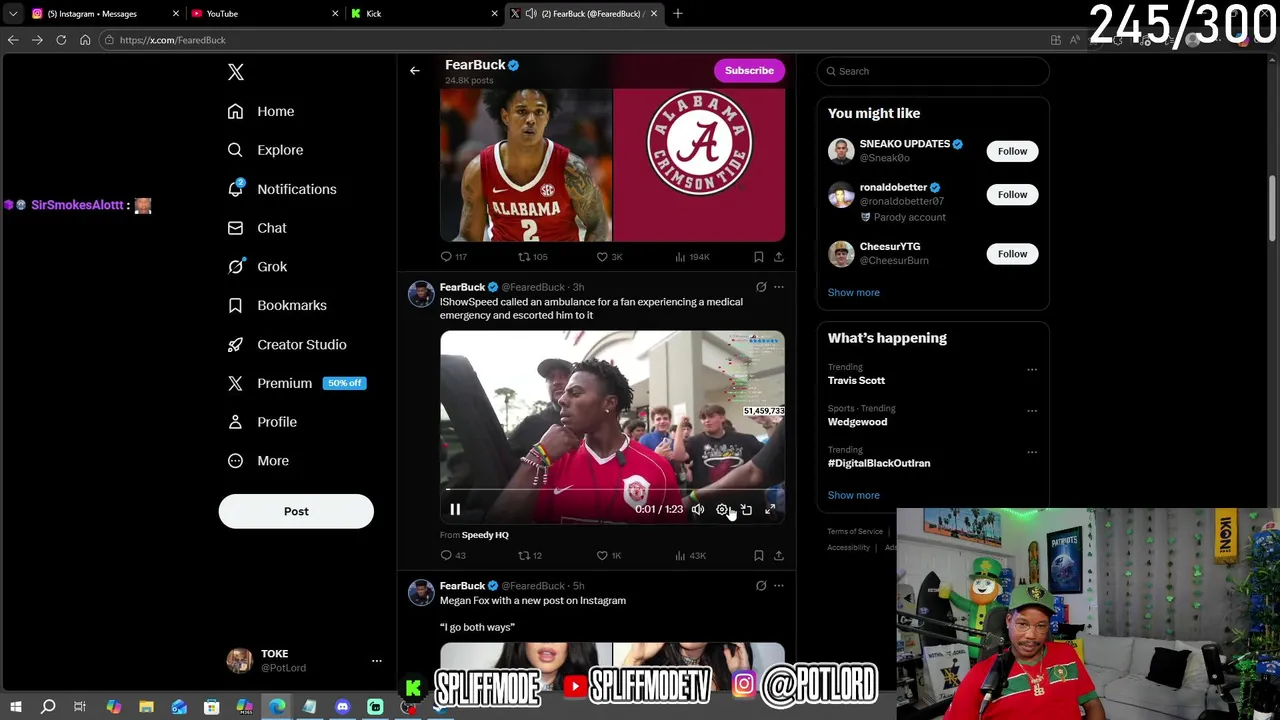This screenshot has height=720, width=1280.
Task: Share the Alabama post
Action: click(779, 257)
